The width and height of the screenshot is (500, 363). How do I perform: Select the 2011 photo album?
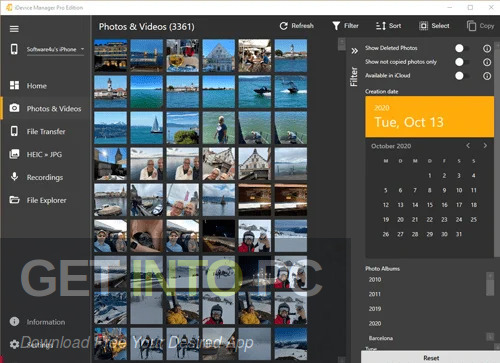pyautogui.click(x=375, y=294)
